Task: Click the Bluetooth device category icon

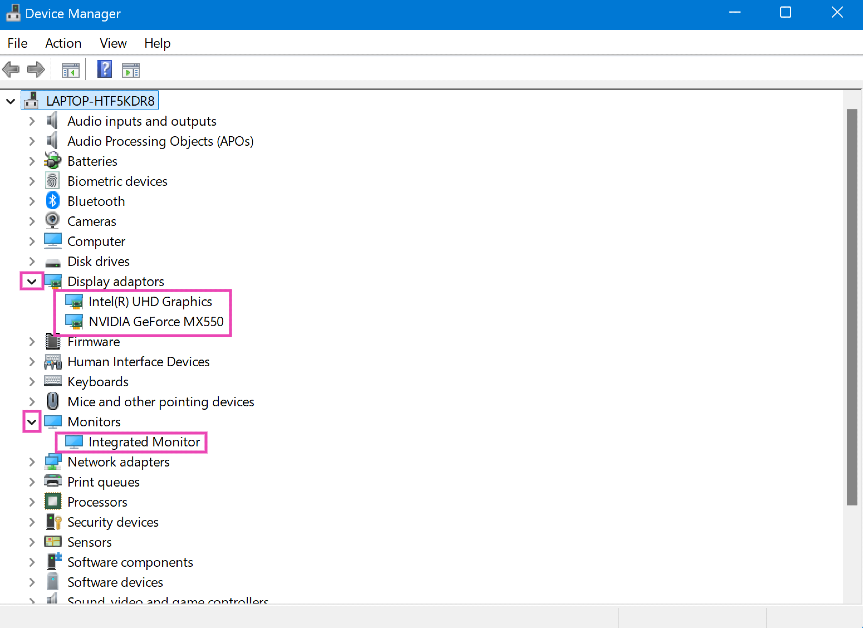Action: click(53, 201)
